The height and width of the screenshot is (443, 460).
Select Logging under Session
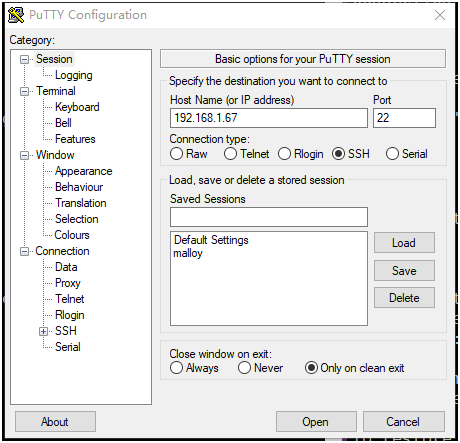[x=74, y=75]
